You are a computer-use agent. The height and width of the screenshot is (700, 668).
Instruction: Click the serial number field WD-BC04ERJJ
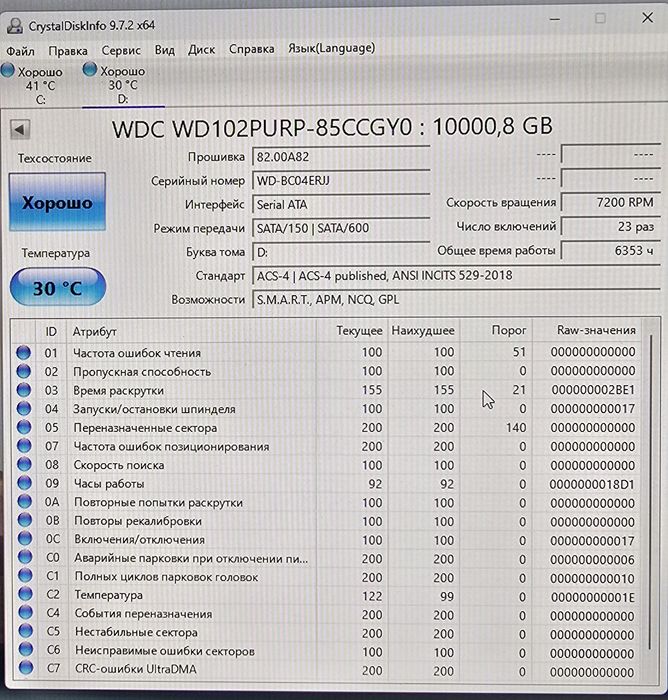pos(341,180)
